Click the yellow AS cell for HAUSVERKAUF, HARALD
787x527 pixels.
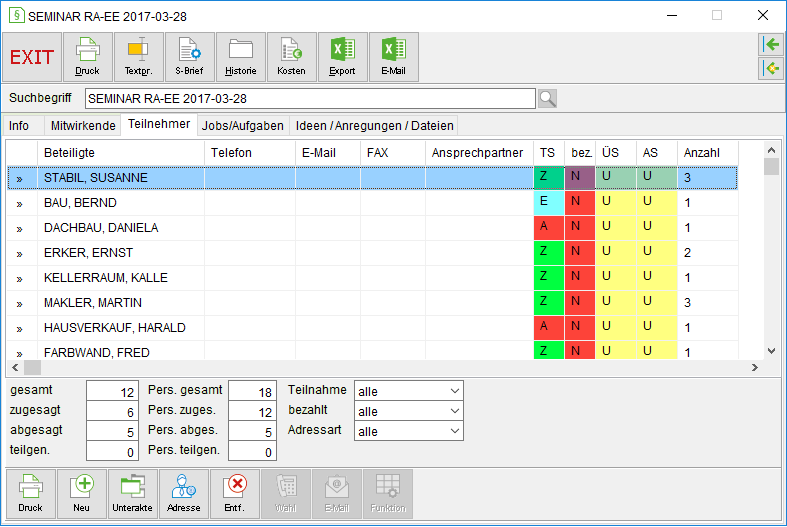coord(657,328)
